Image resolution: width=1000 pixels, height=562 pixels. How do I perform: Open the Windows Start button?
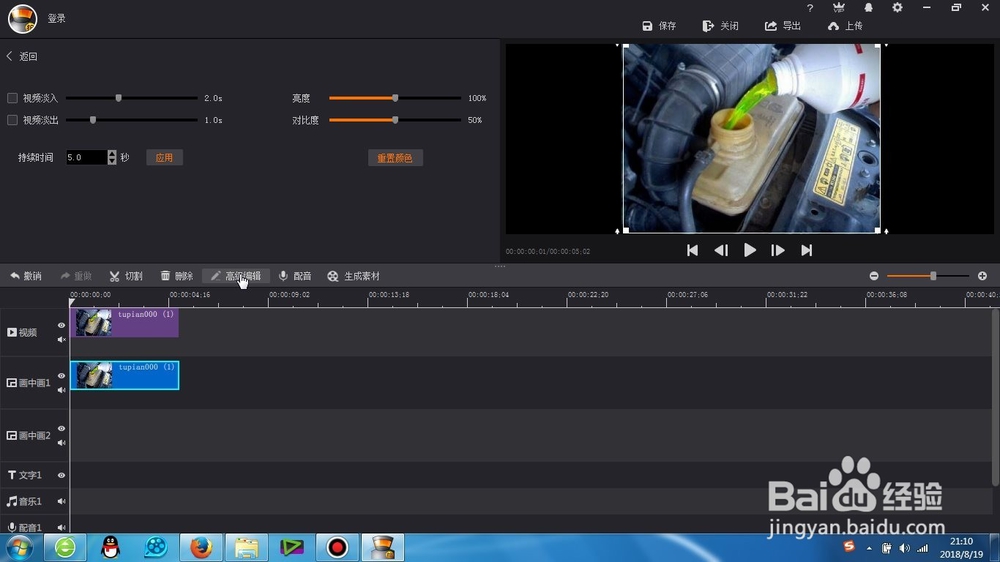[19, 548]
